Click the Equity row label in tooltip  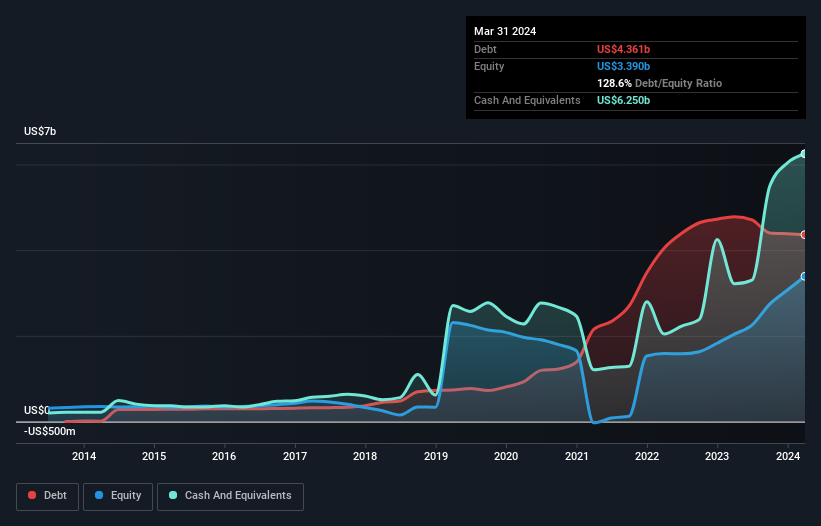click(x=489, y=66)
